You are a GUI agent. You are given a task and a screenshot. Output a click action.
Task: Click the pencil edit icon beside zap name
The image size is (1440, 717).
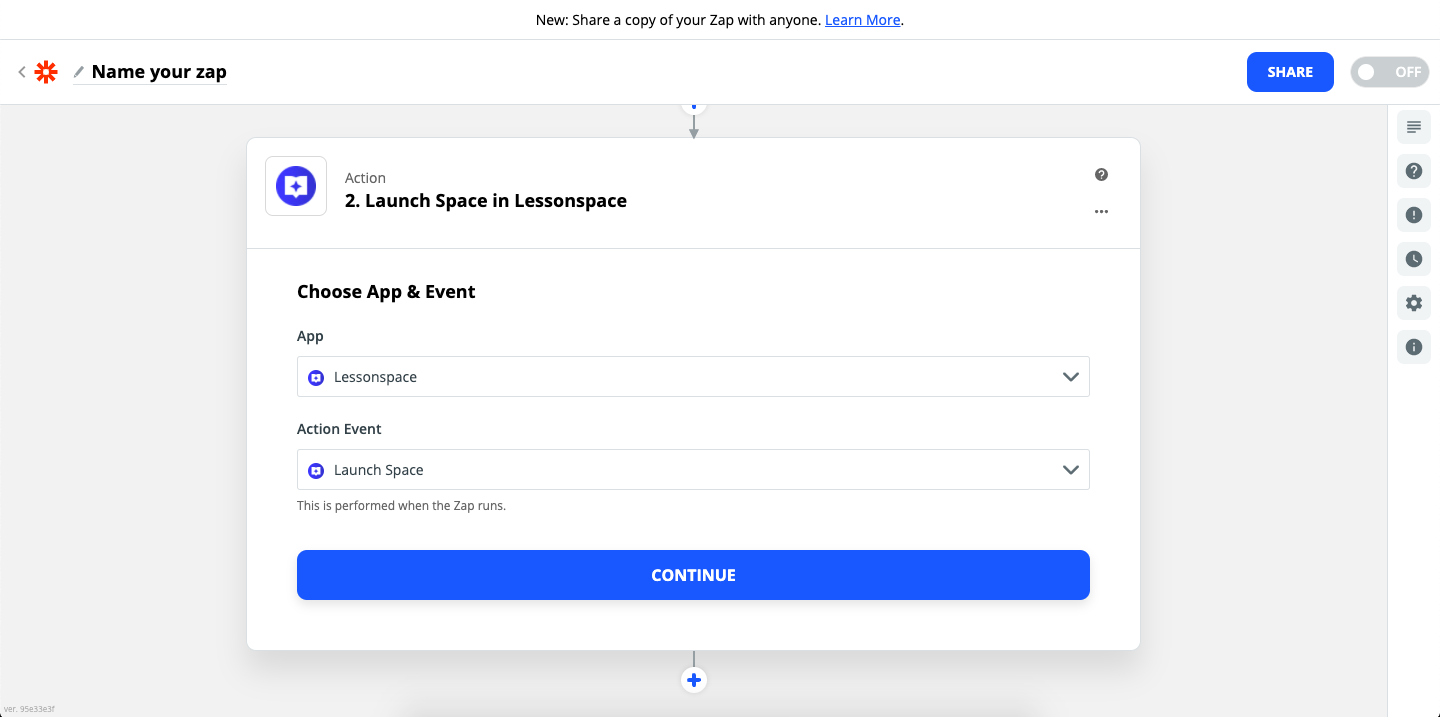pos(79,72)
